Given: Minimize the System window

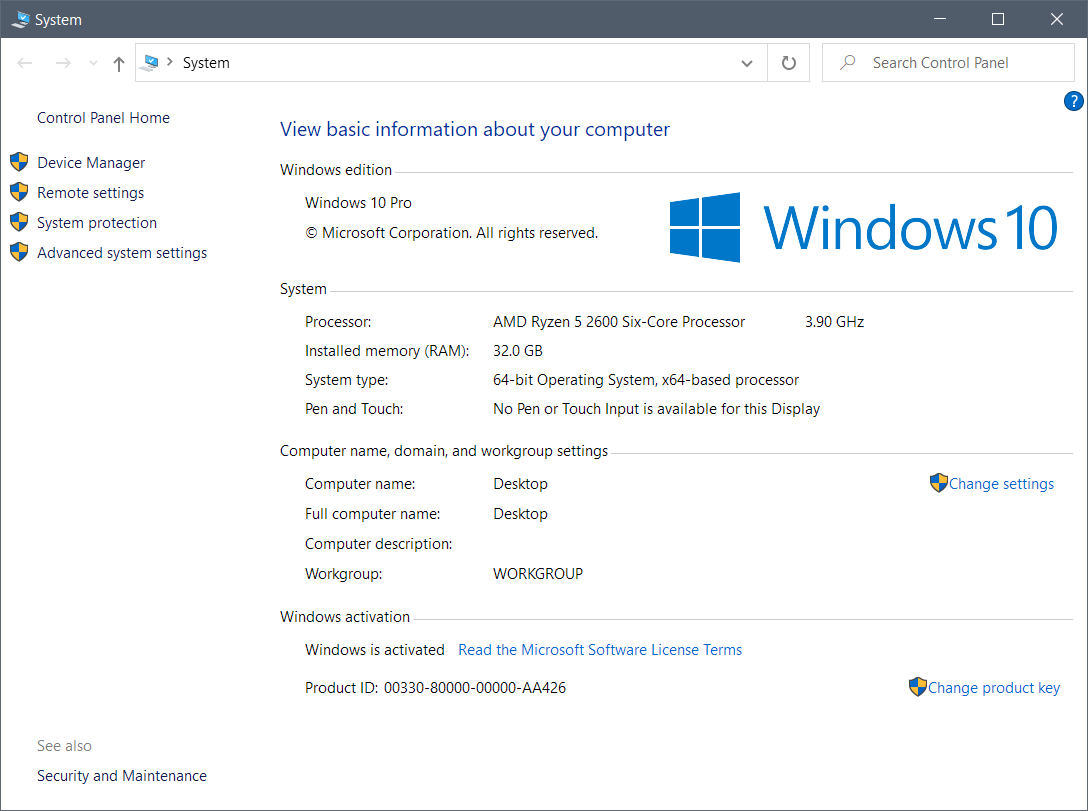Looking at the screenshot, I should click(940, 19).
